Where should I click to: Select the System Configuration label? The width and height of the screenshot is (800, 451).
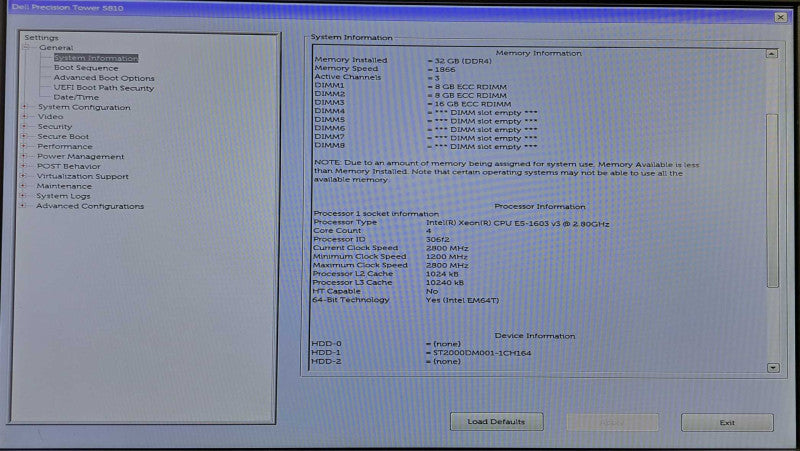coord(84,107)
